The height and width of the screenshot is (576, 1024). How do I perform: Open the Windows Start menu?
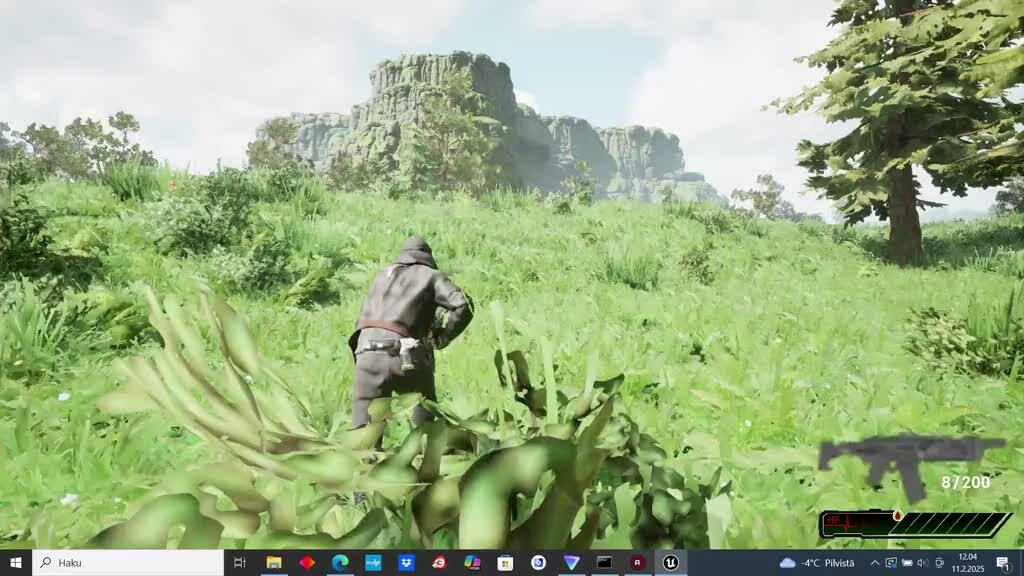point(15,563)
